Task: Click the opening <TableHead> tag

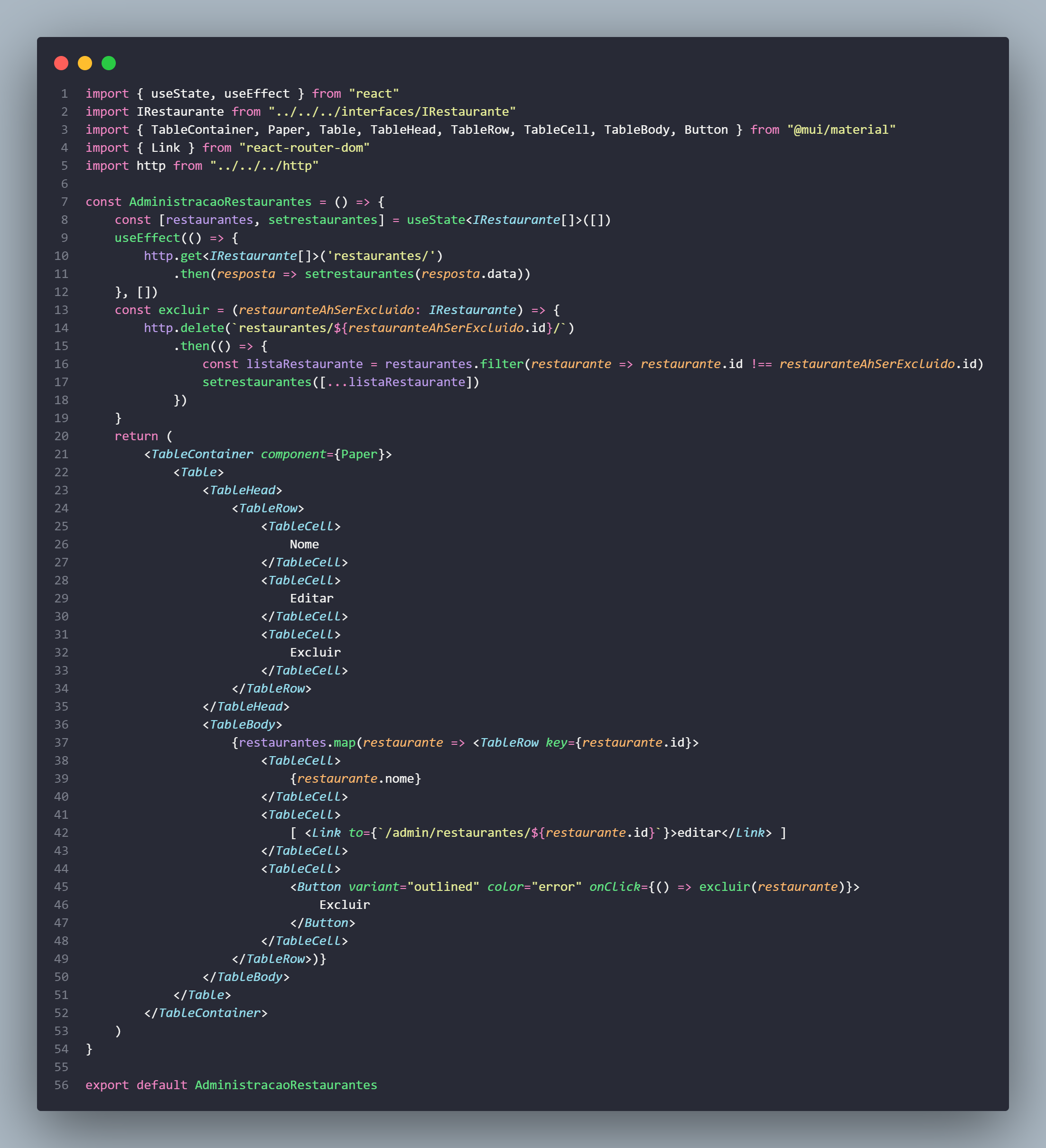Action: 242,491
